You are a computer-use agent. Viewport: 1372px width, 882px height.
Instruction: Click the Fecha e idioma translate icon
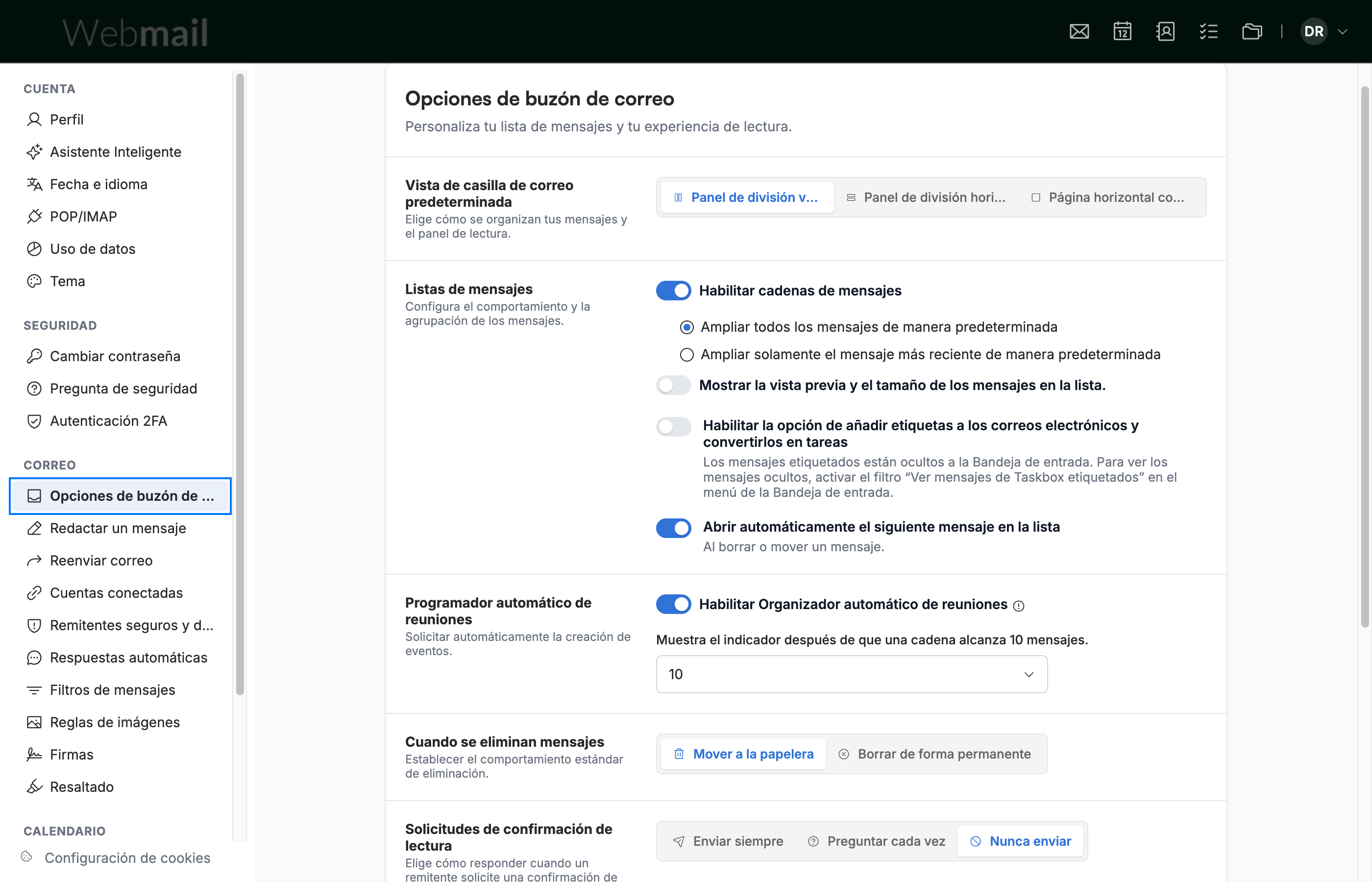pyautogui.click(x=34, y=184)
